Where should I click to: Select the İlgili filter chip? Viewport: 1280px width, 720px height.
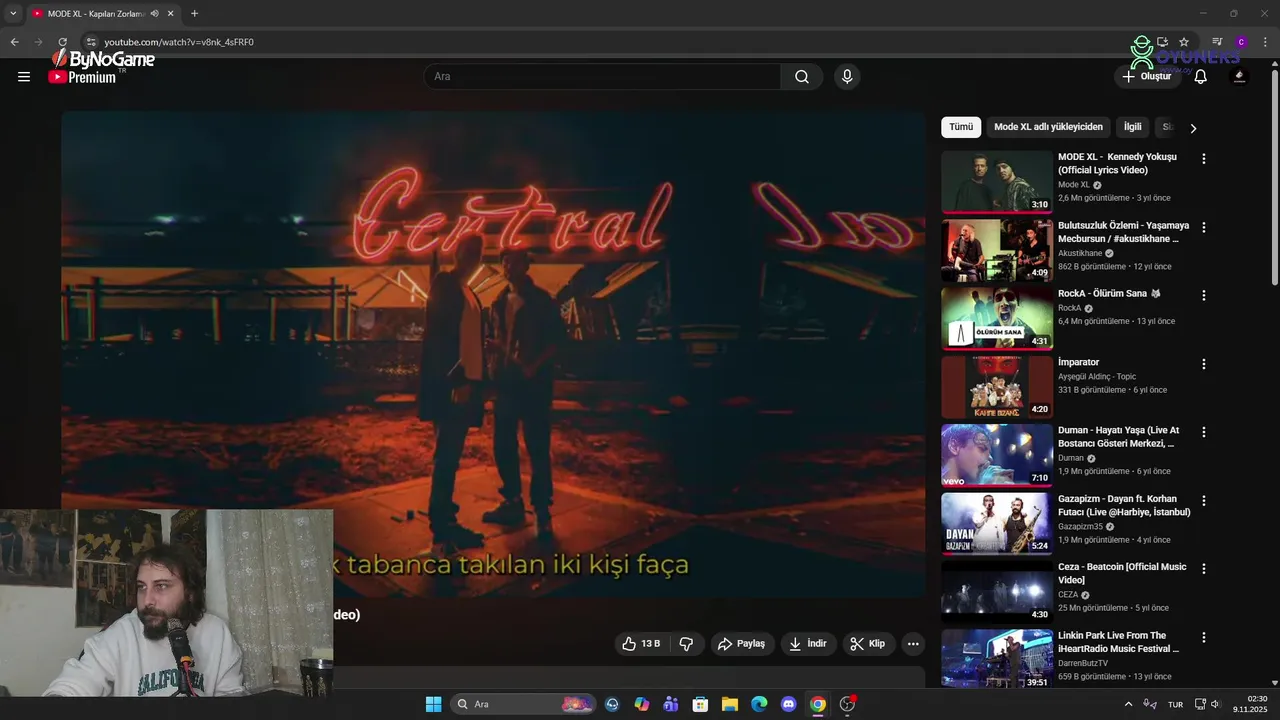pos(1132,127)
